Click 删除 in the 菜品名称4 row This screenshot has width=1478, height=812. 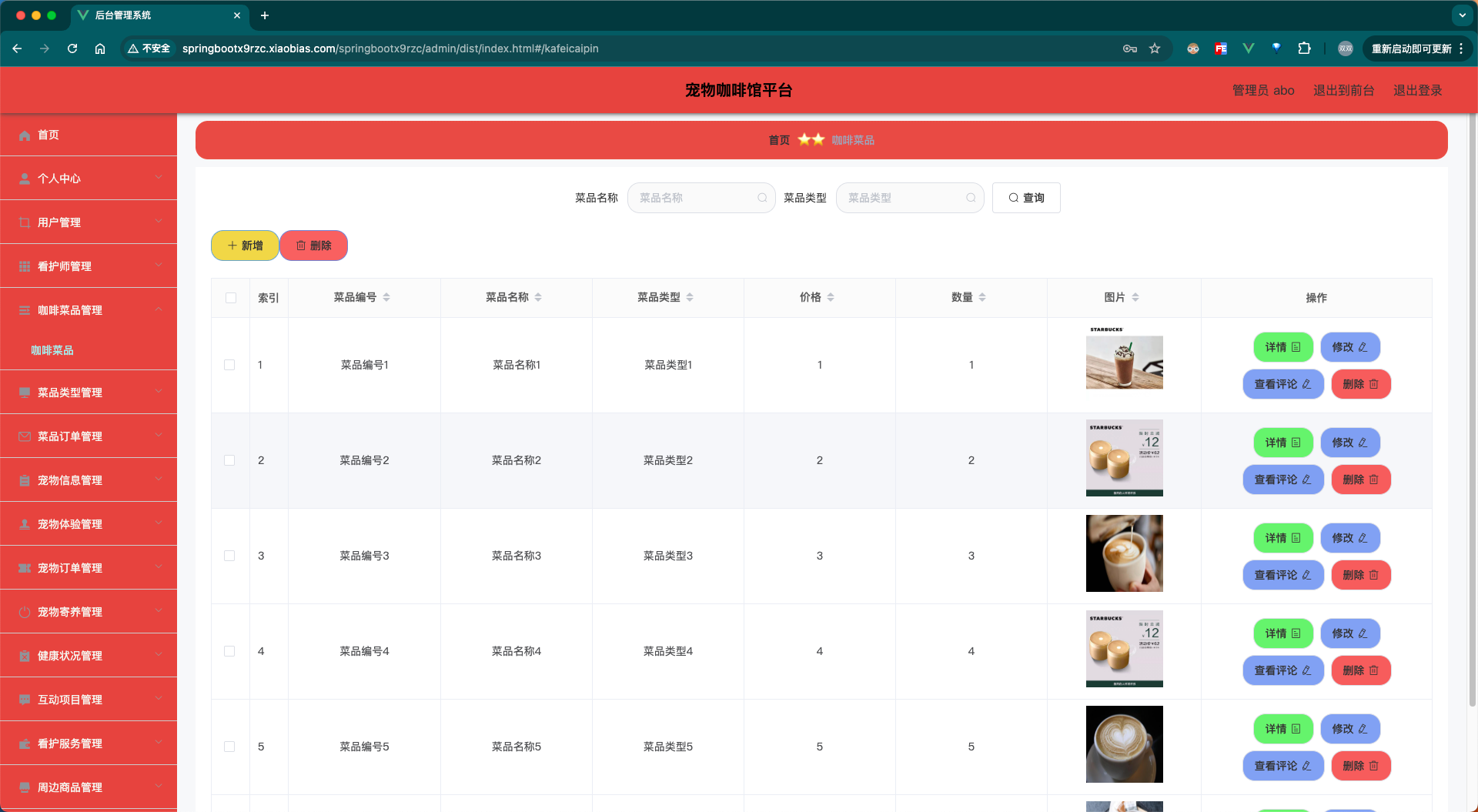click(x=1361, y=670)
